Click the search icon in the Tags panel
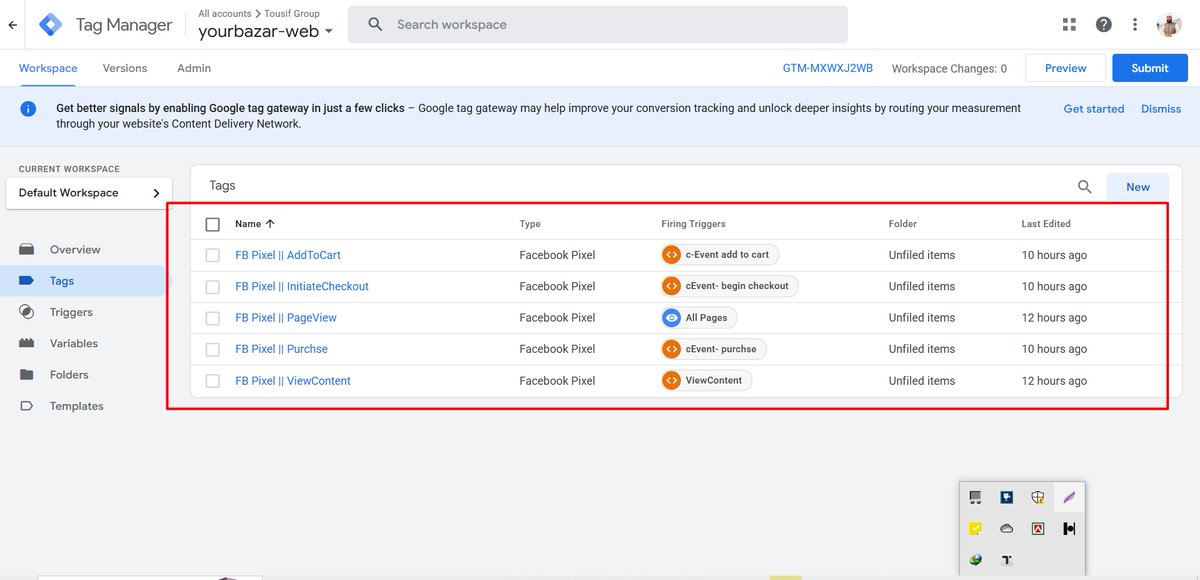The height and width of the screenshot is (580, 1200). tap(1084, 186)
